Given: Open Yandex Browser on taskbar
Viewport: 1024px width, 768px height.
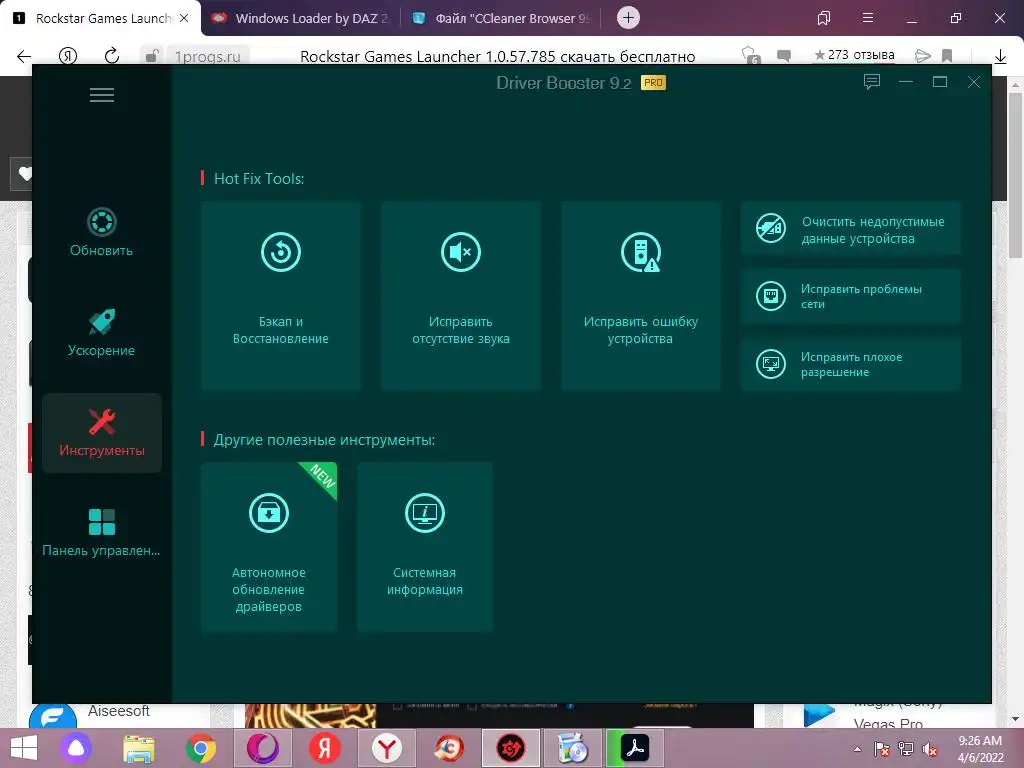Looking at the screenshot, I should [387, 748].
